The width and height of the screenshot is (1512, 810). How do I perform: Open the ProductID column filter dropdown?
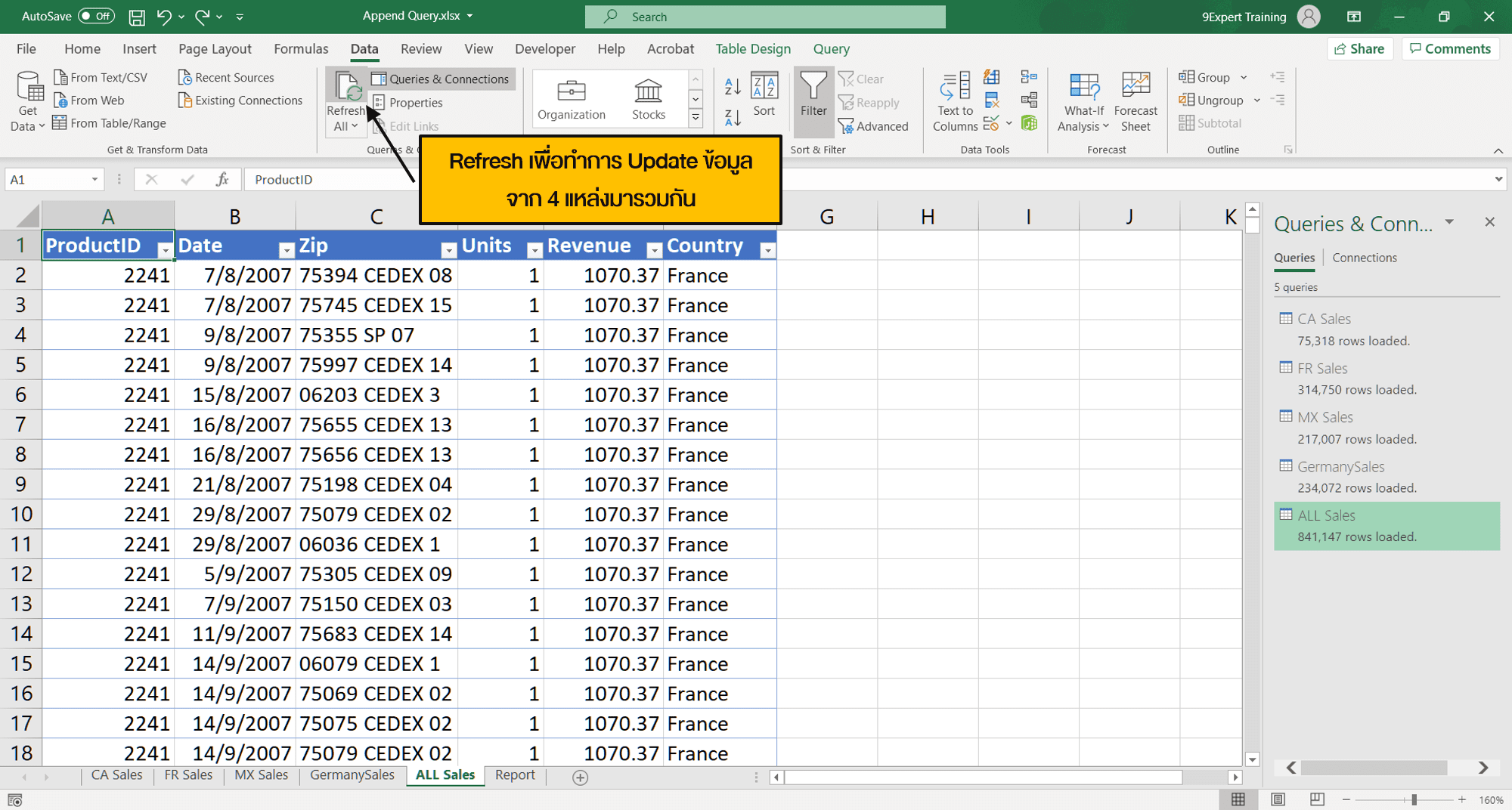(x=165, y=250)
